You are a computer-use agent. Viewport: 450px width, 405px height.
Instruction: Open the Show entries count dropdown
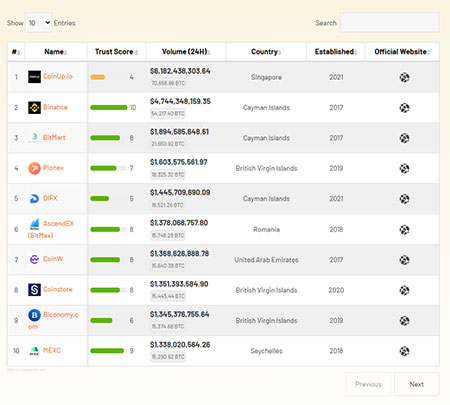[38, 23]
